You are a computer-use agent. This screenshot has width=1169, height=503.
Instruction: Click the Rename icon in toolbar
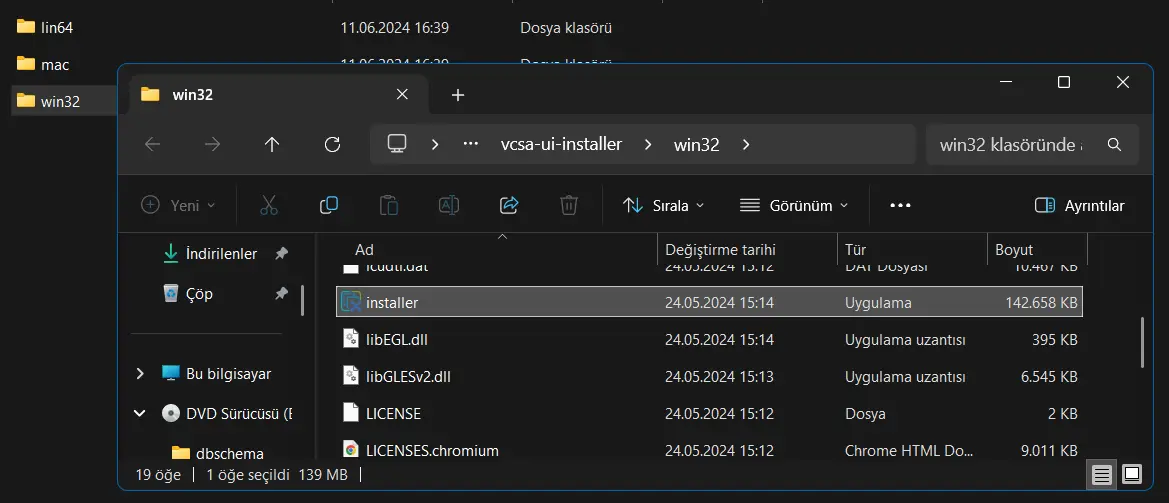449,206
